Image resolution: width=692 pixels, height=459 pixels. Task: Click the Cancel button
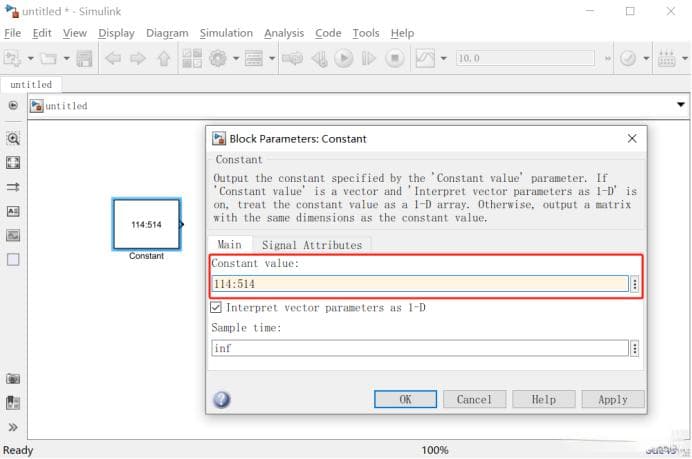(474, 399)
